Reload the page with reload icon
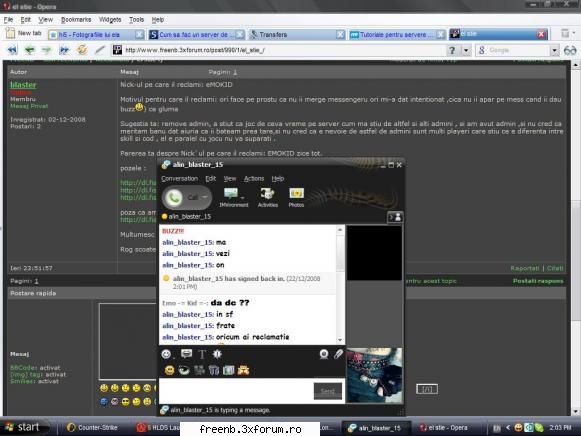 tap(82, 50)
